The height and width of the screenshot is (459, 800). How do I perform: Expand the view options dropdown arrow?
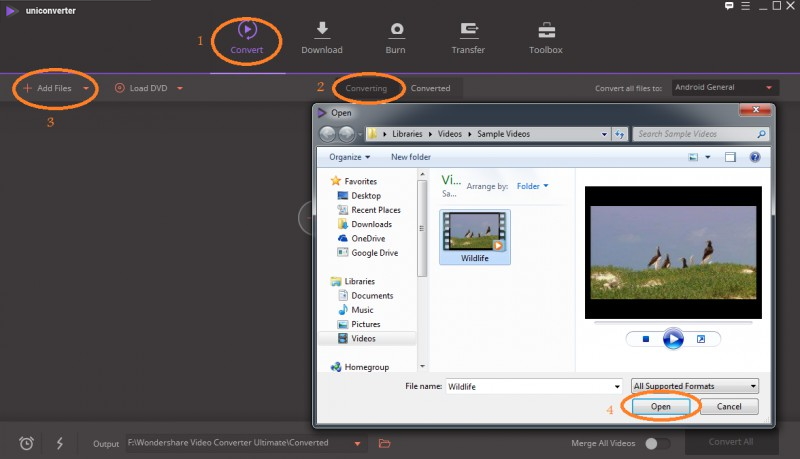click(x=708, y=157)
